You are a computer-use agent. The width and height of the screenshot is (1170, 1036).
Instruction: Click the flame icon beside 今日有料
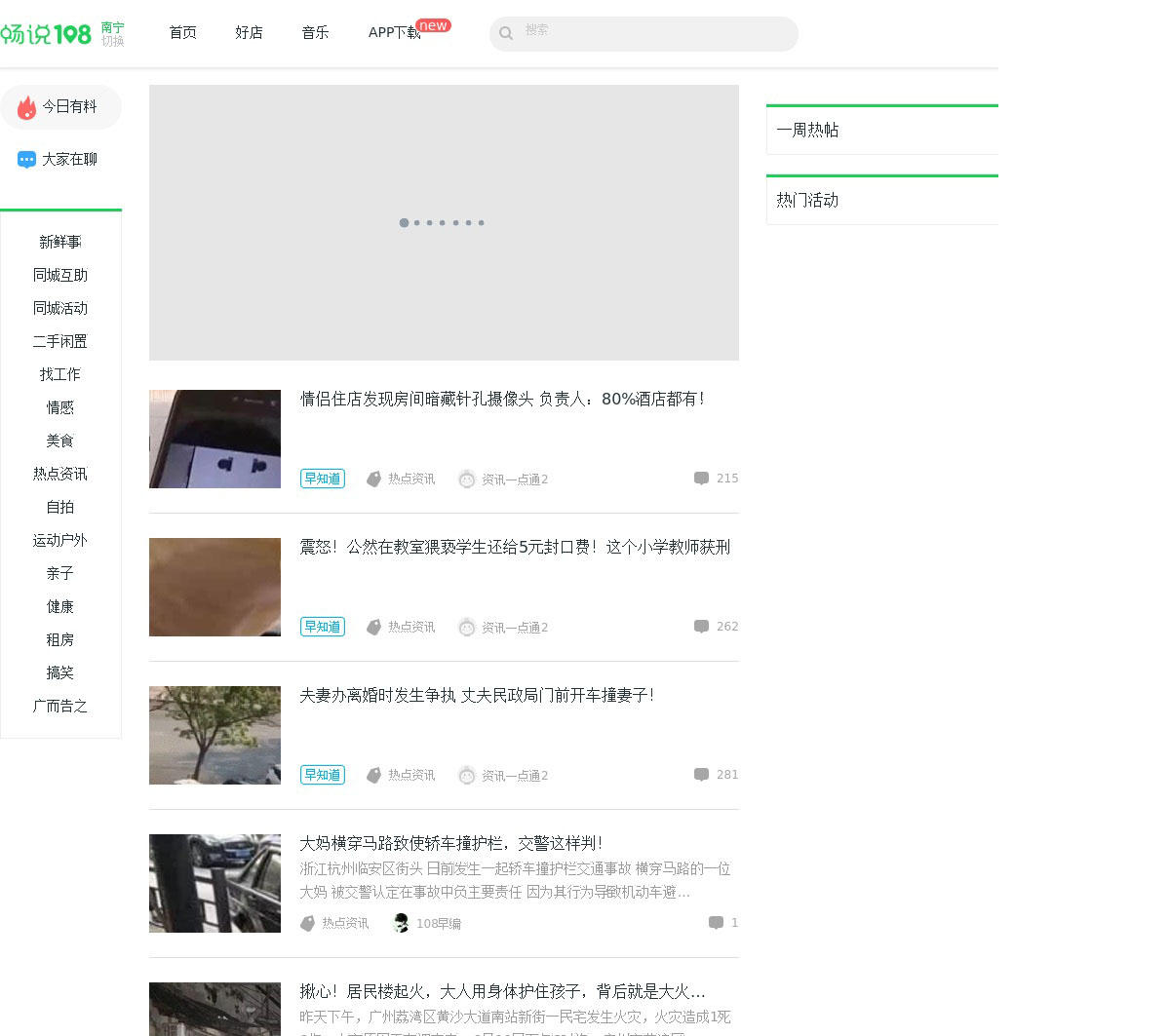point(26,107)
